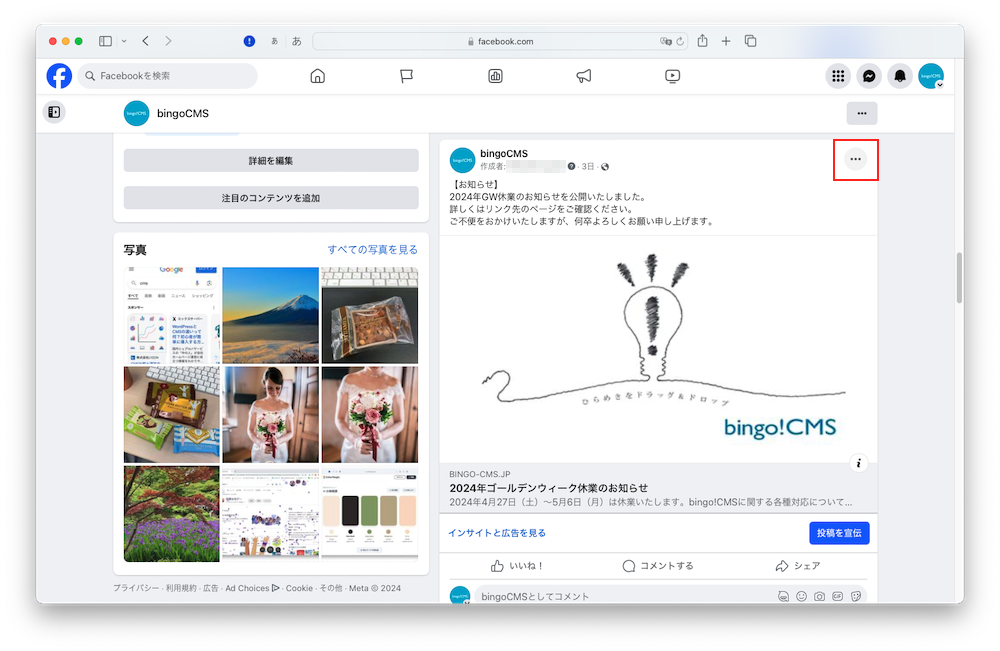Expand Safari sidebar dropdown chevron
Image resolution: width=1000 pixels, height=651 pixels.
124,41
